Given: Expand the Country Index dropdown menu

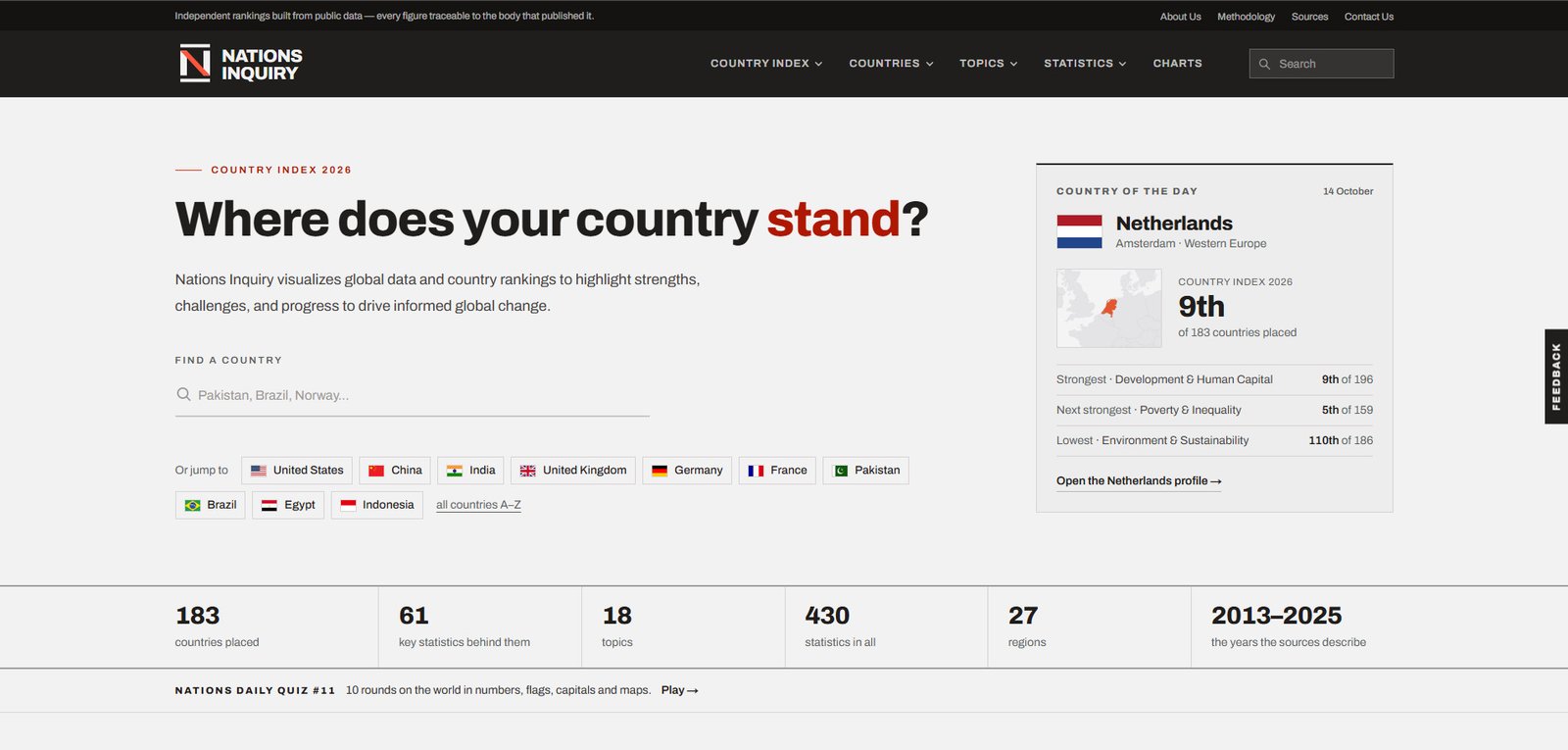Looking at the screenshot, I should [766, 64].
